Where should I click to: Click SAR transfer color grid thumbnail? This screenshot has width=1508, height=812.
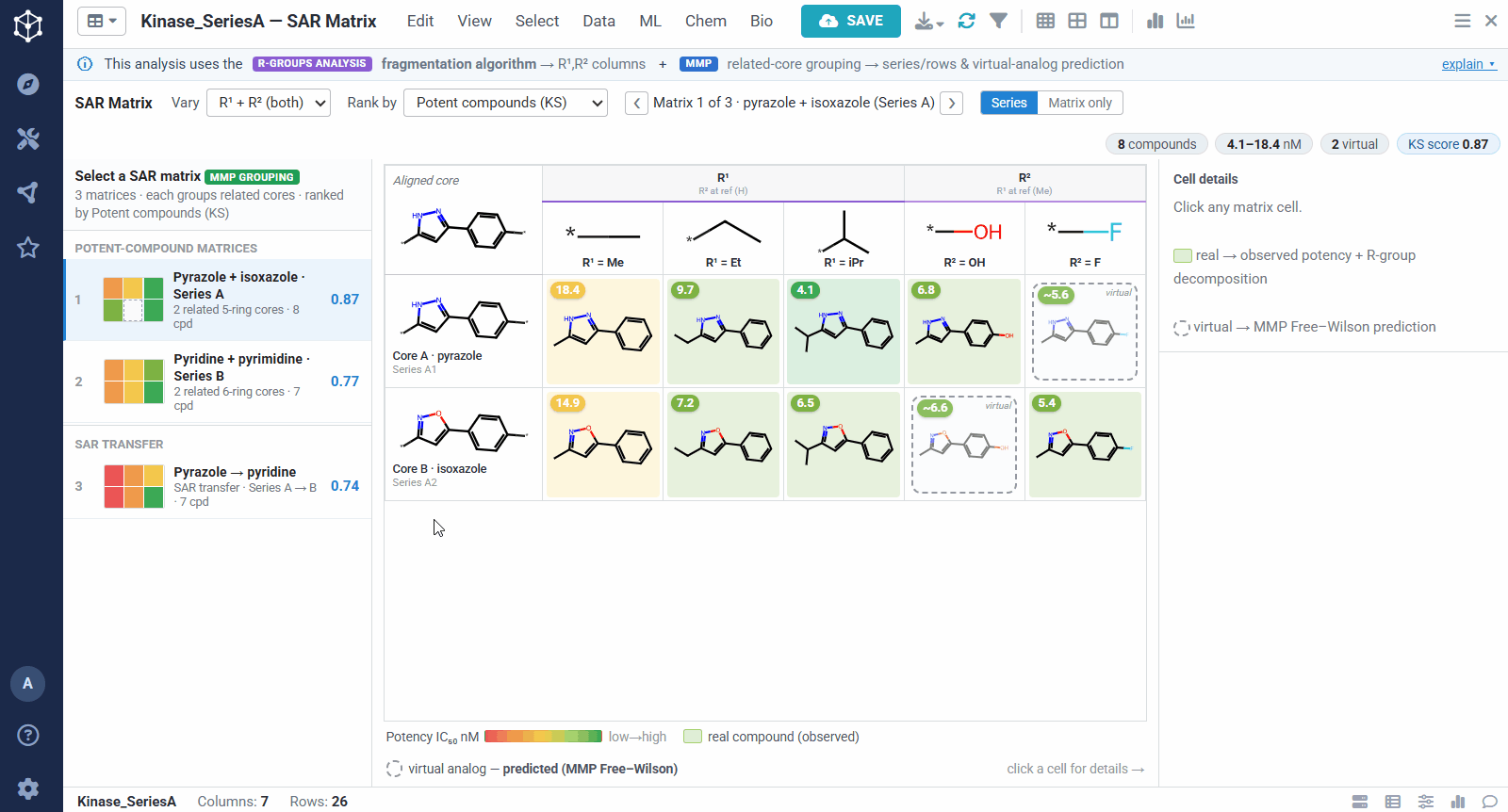(x=134, y=486)
